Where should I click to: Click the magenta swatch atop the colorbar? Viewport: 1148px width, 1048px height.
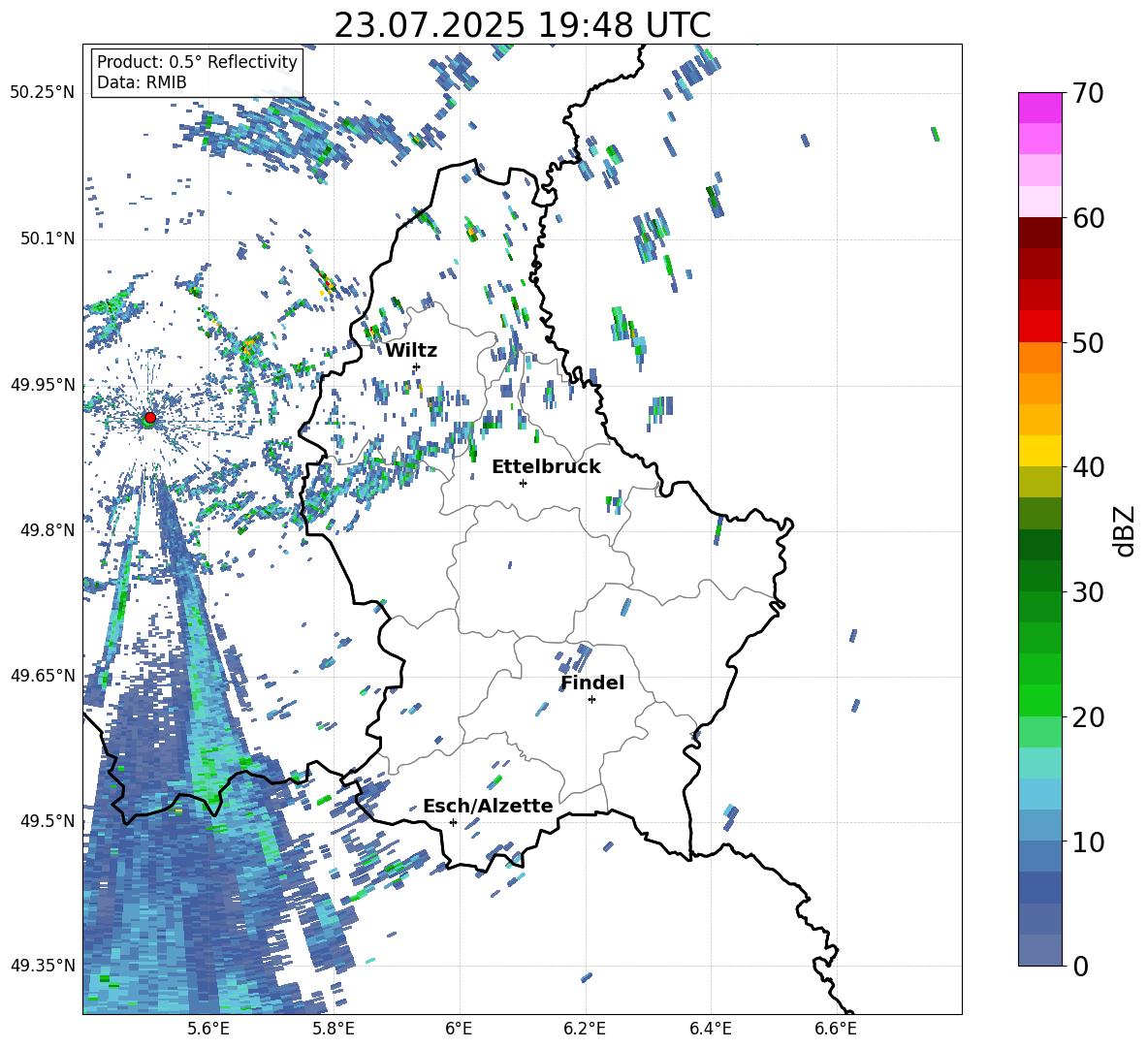click(1039, 109)
